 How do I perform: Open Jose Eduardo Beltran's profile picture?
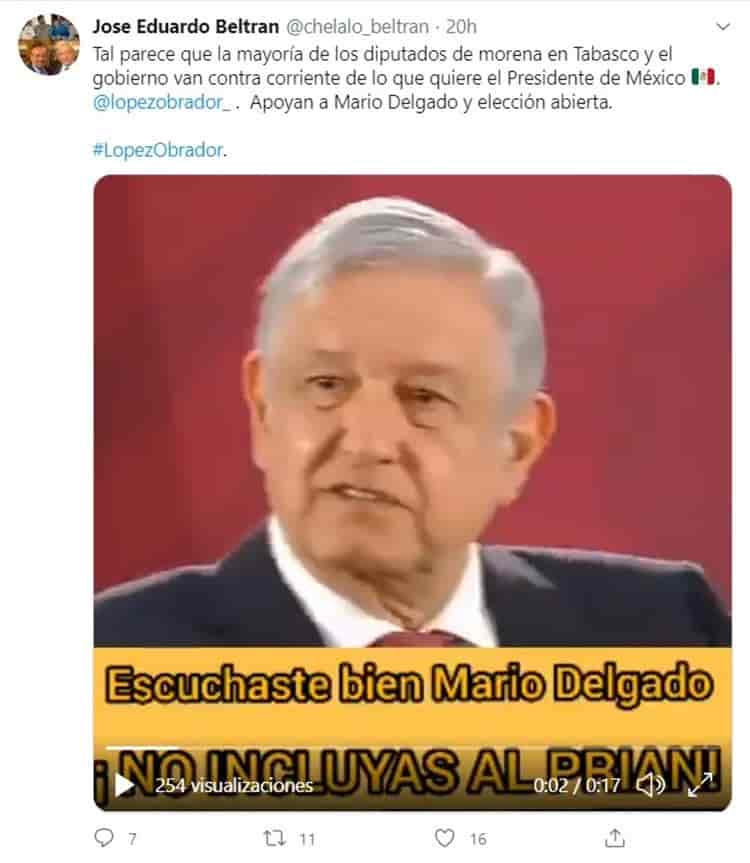(49, 45)
